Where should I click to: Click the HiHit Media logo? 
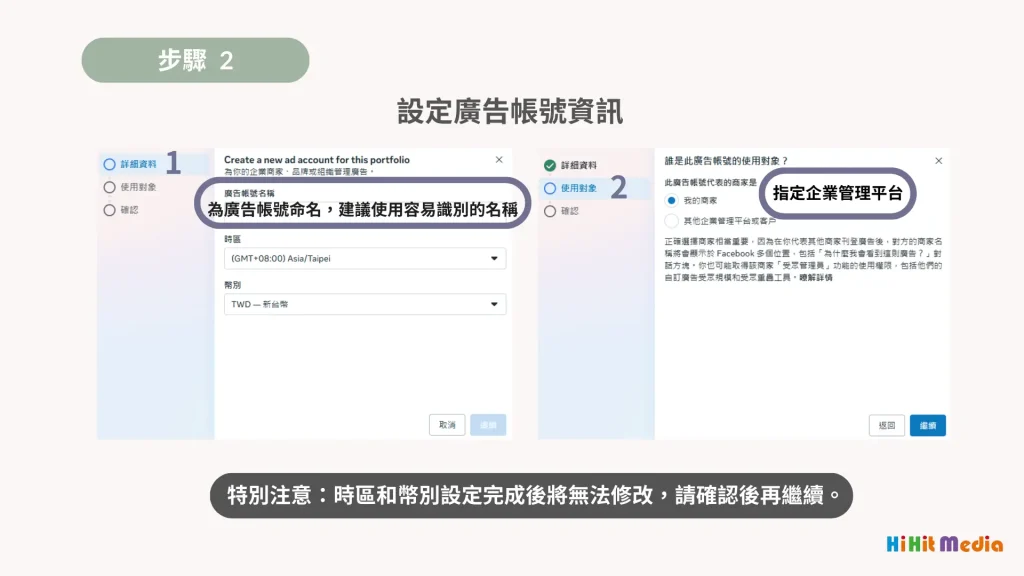944,545
